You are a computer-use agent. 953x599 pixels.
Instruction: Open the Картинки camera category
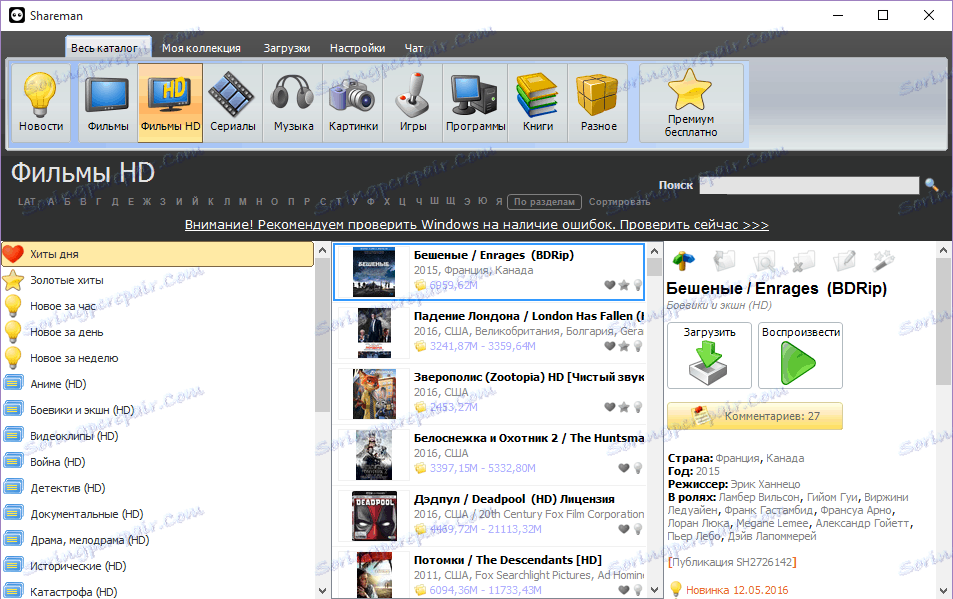(x=353, y=103)
